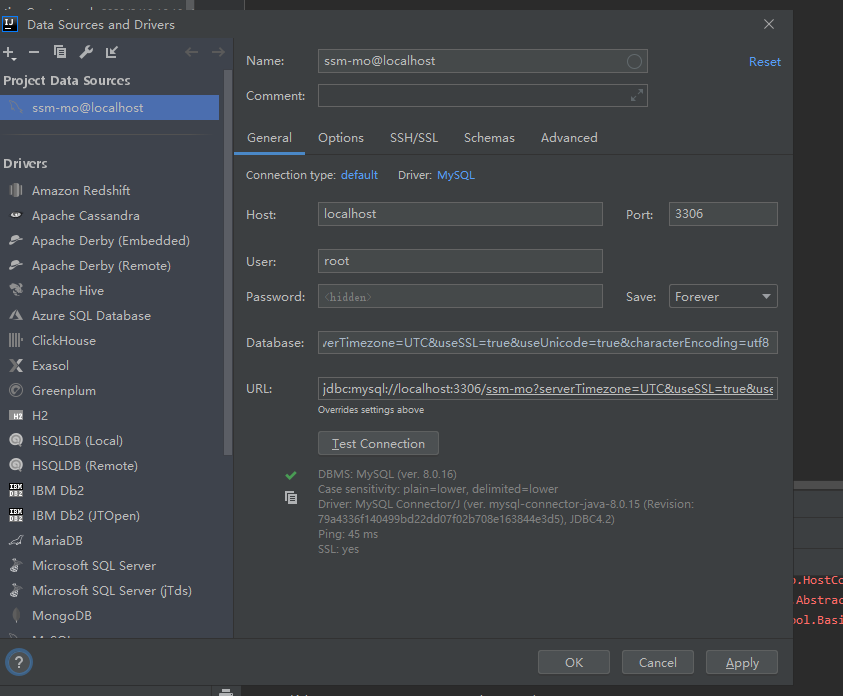The width and height of the screenshot is (843, 696).
Task: Click the Cancel button
Action: (x=658, y=662)
